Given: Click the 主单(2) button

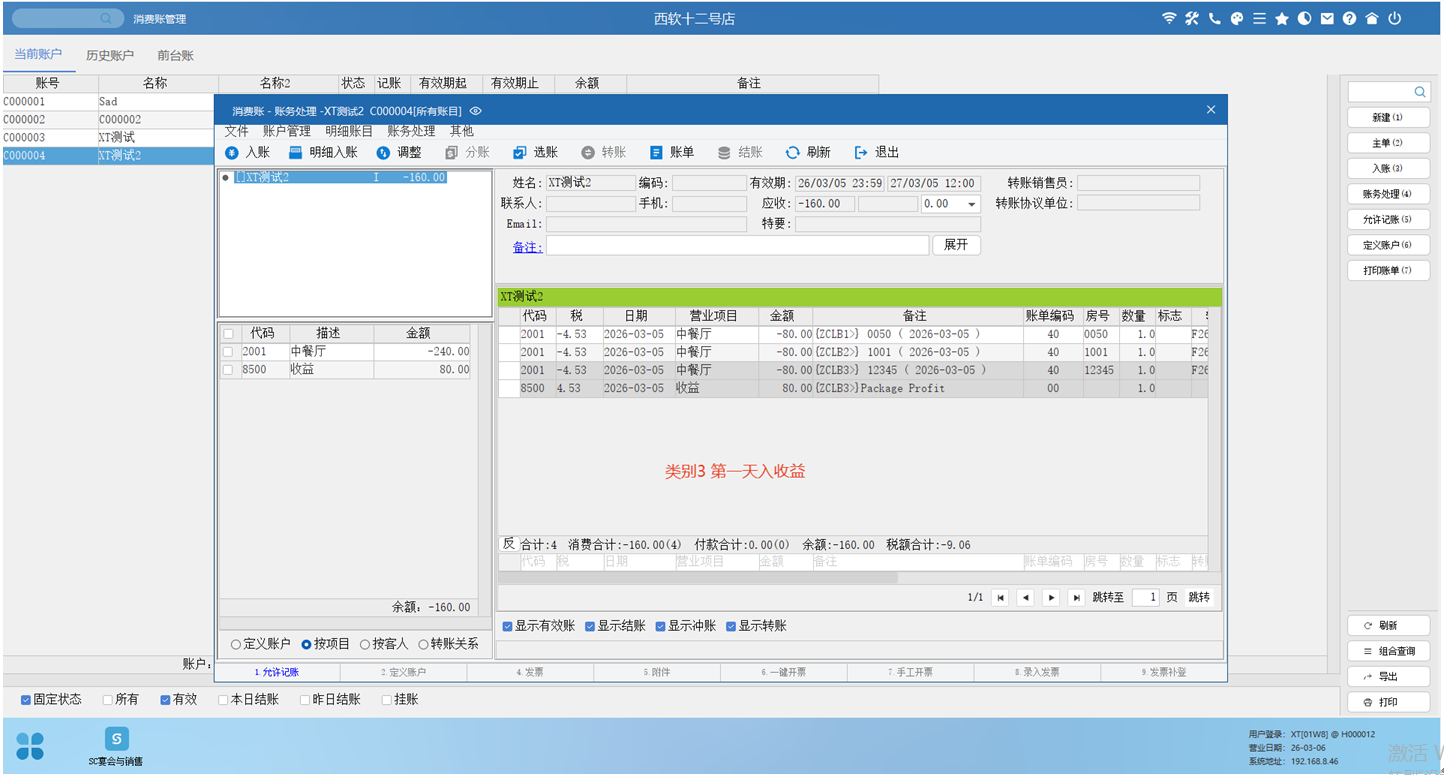Looking at the screenshot, I should pos(1388,143).
